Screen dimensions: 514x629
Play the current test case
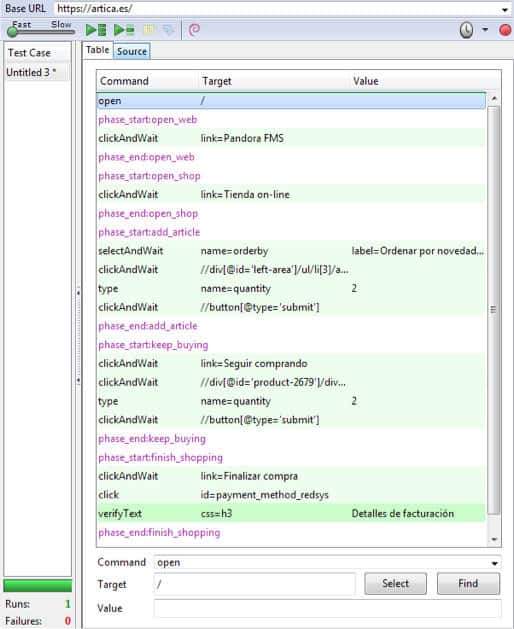(x=124, y=30)
